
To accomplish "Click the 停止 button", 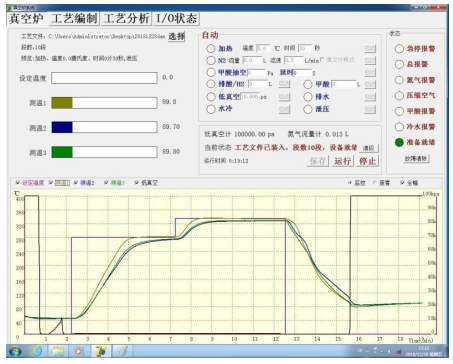I will pos(367,161).
